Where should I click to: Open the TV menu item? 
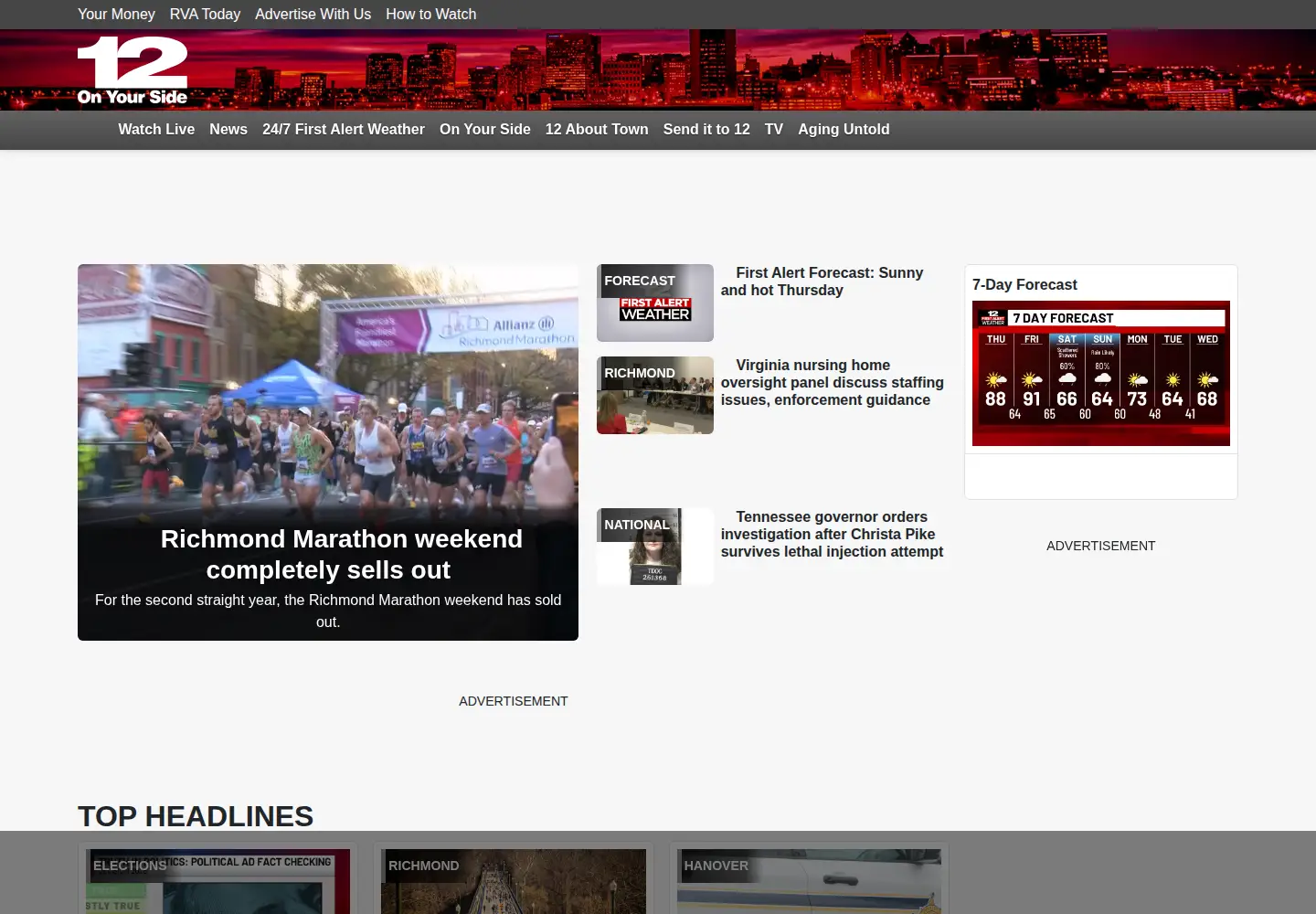(x=774, y=129)
